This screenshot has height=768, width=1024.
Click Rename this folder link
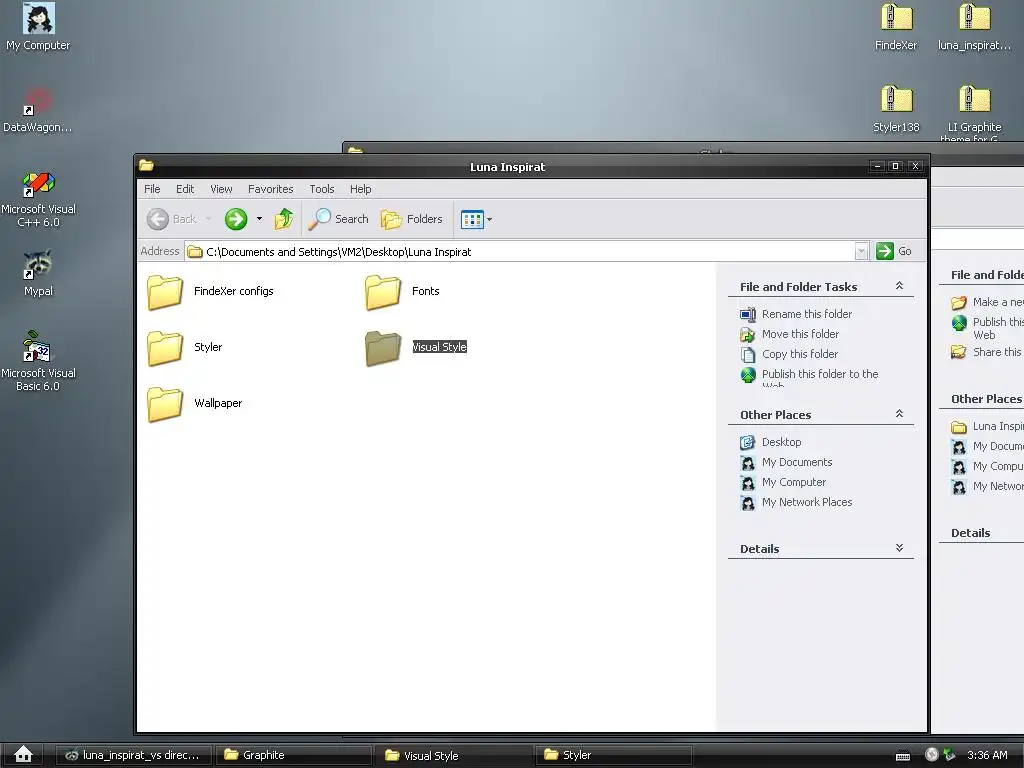coord(807,314)
